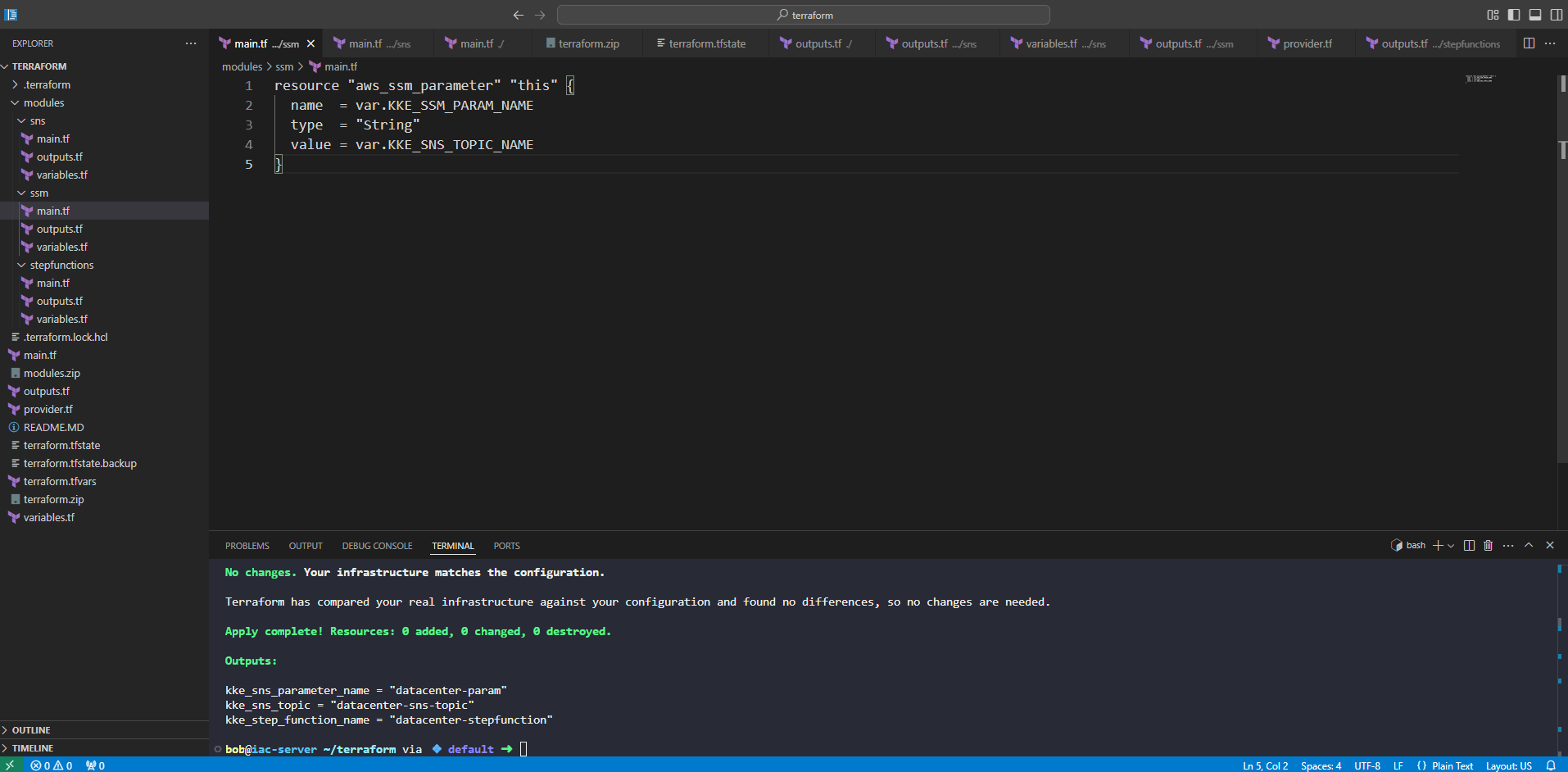Switch to the PROBLEMS panel tab
The width and height of the screenshot is (1568, 772).
(247, 546)
